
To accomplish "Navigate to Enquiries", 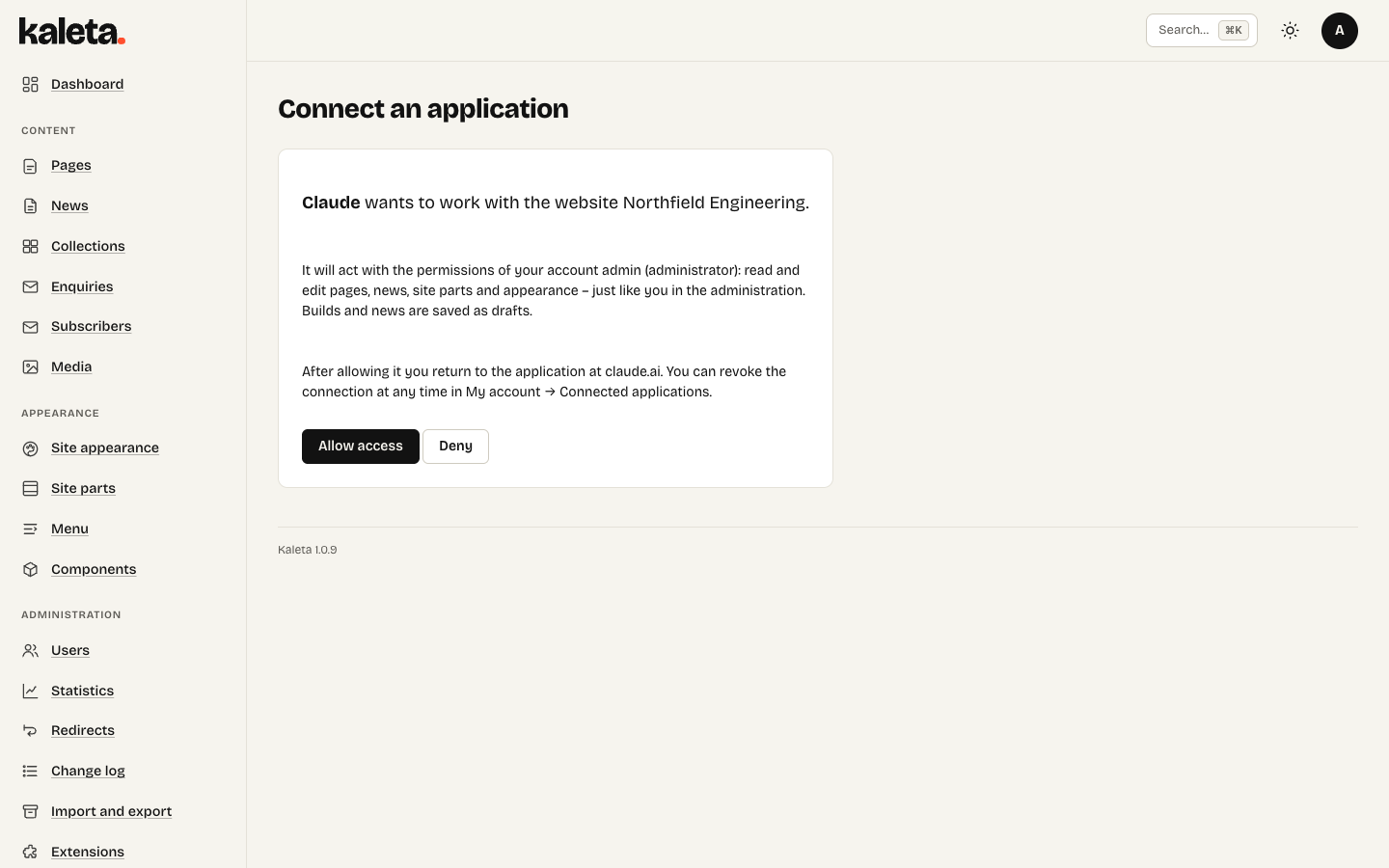I will pyautogui.click(x=82, y=286).
